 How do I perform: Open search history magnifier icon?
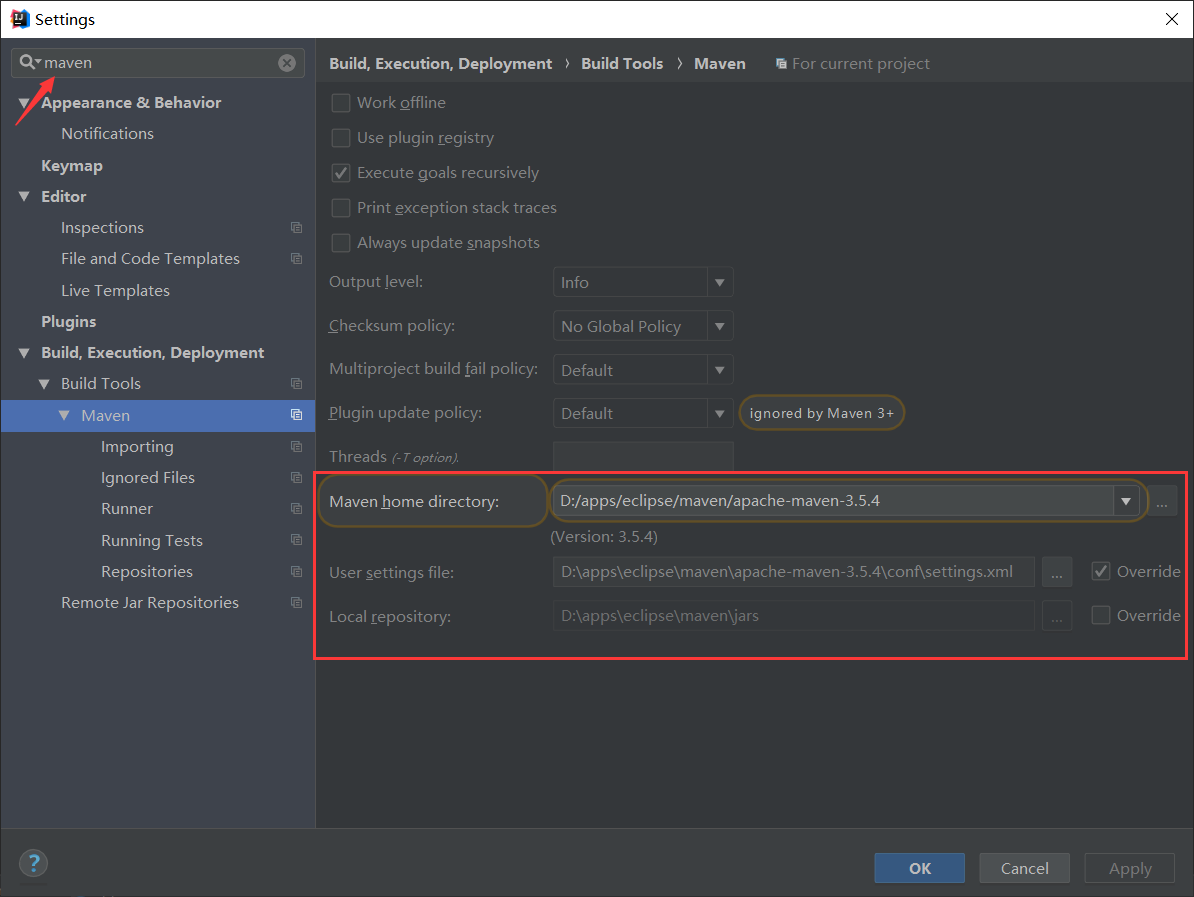(30, 62)
